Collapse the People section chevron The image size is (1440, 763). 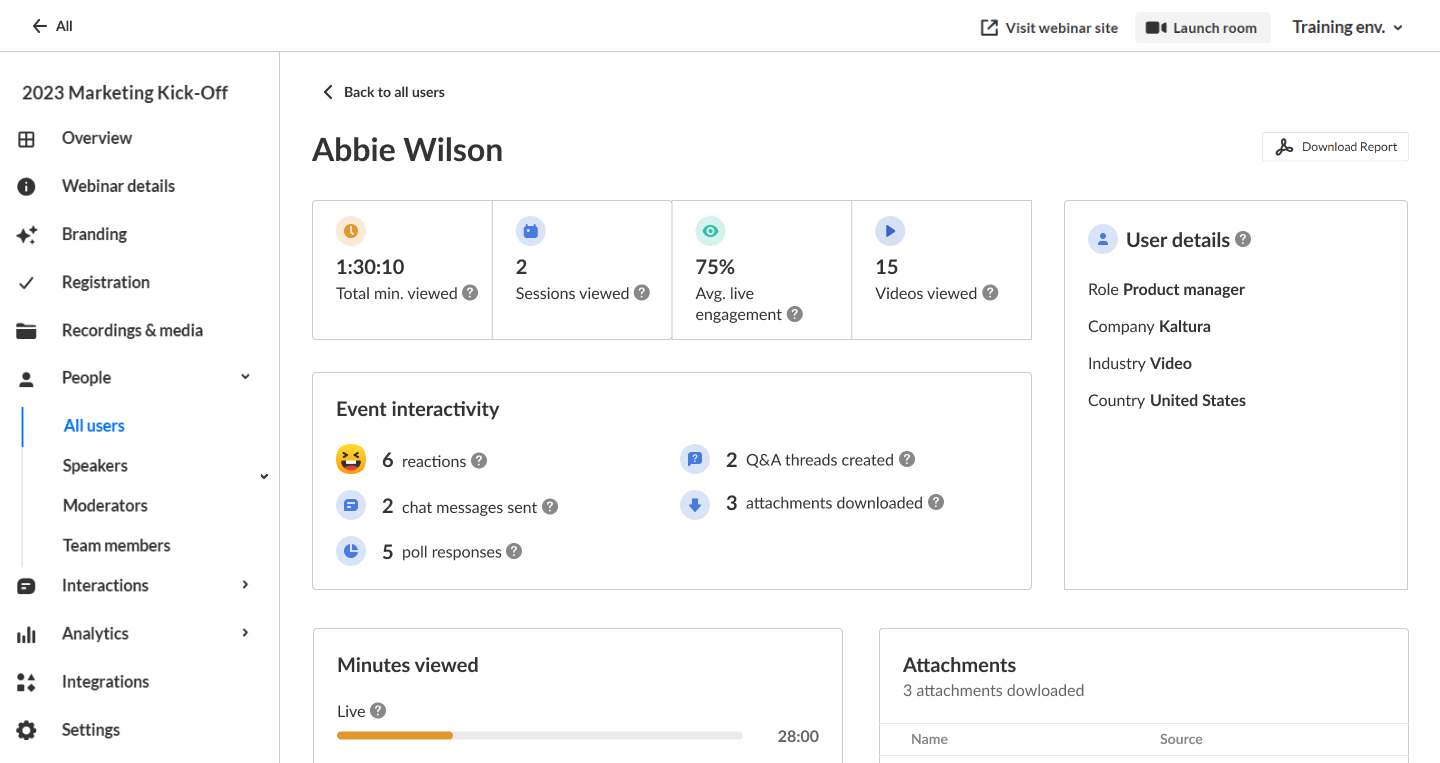246,377
